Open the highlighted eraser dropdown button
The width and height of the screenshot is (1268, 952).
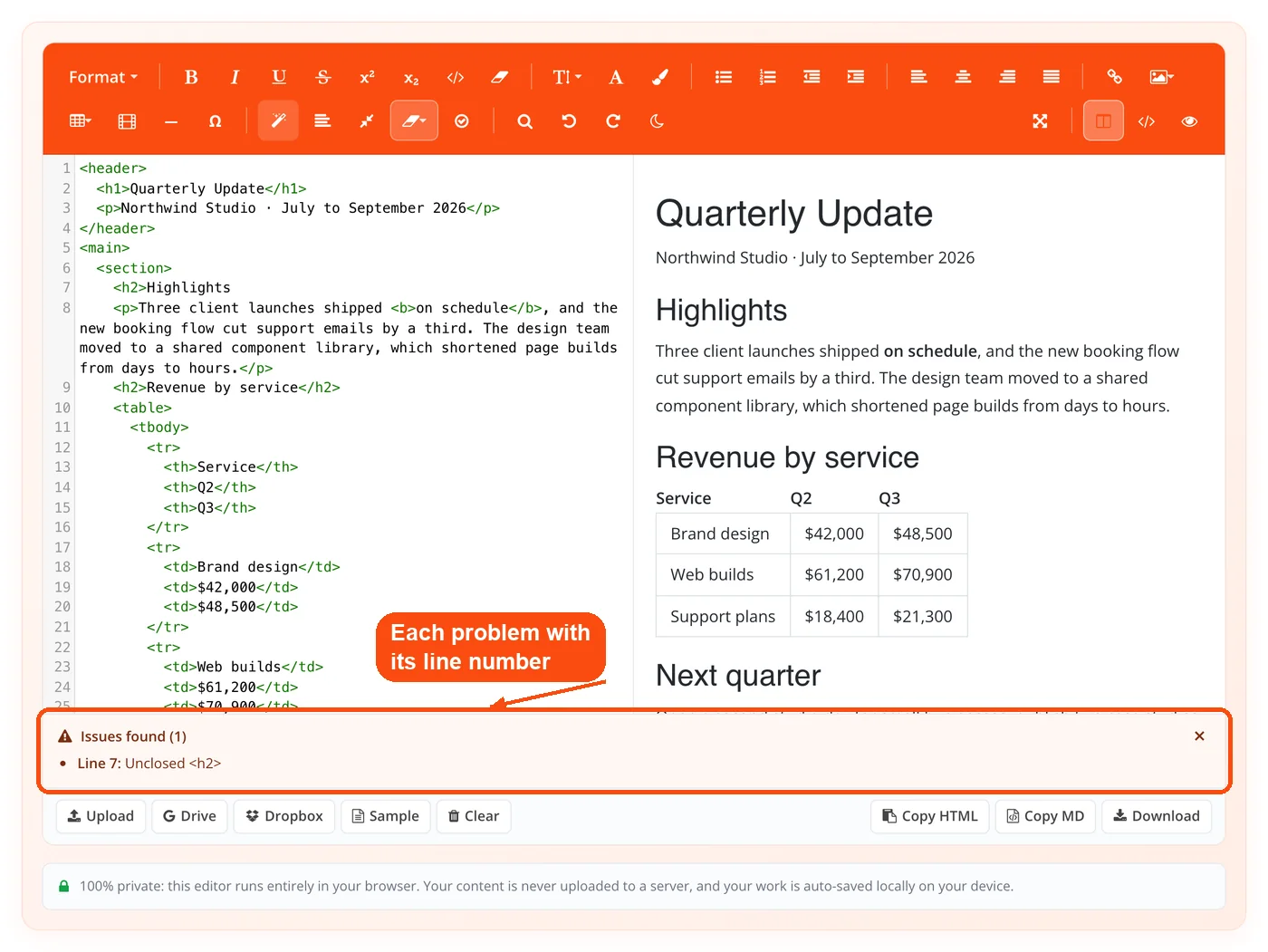pyautogui.click(x=414, y=121)
